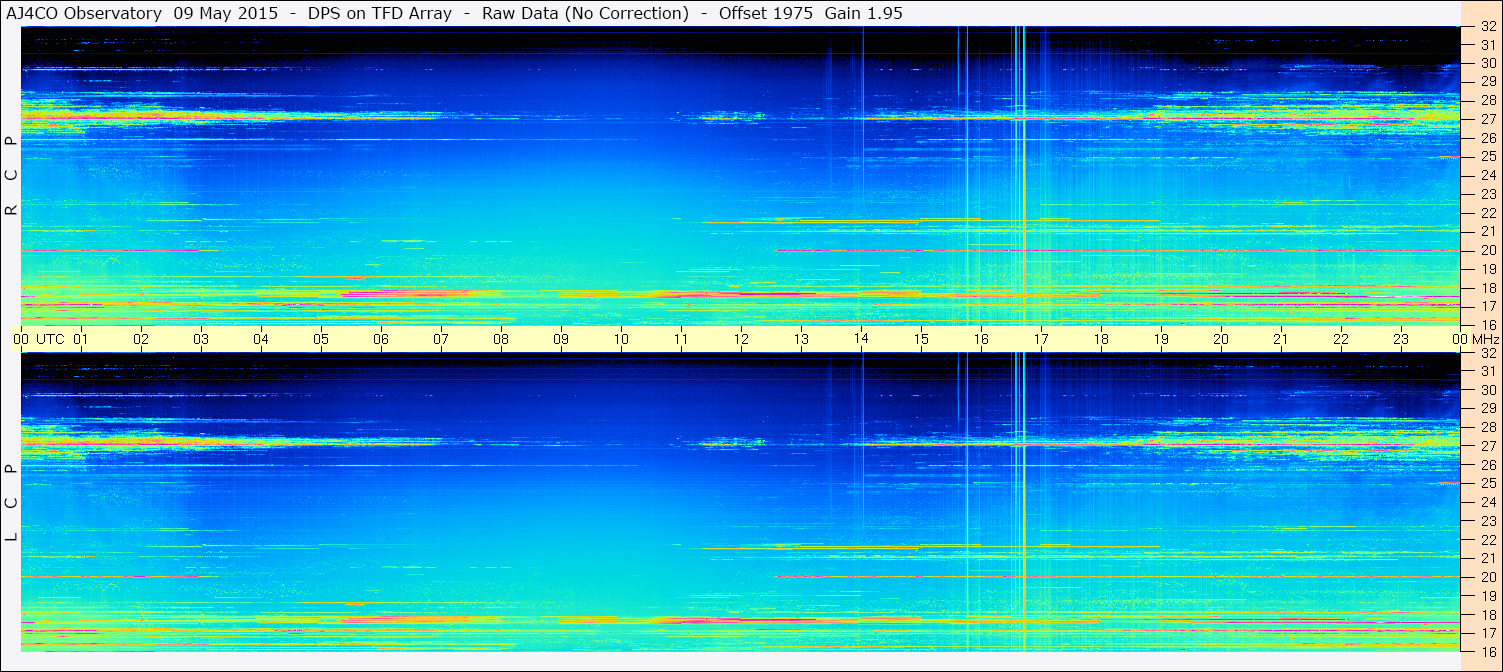Click the 16 MHz tick on LCP frequency scale

tap(1488, 651)
